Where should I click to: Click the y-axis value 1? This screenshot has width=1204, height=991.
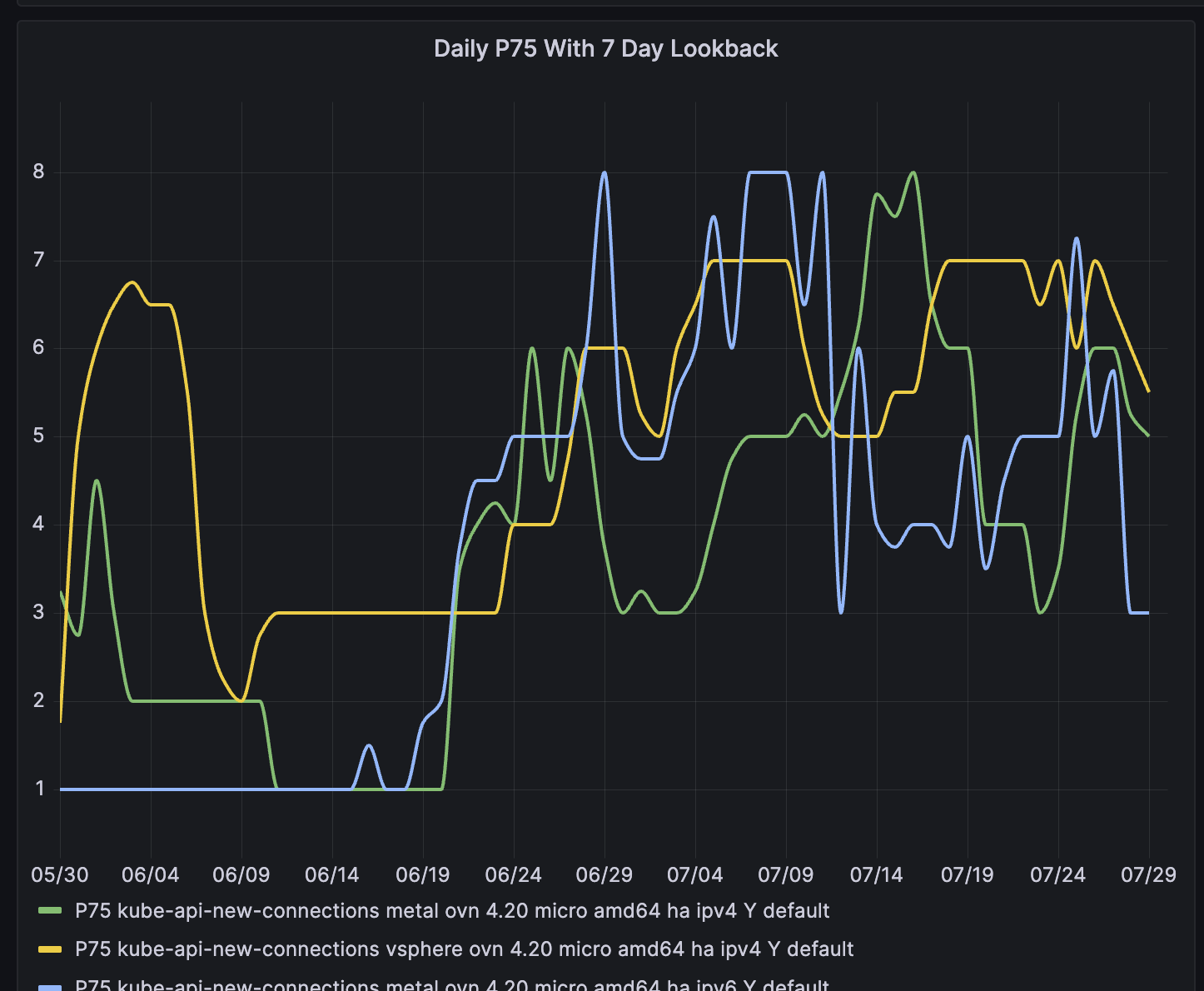[39, 789]
